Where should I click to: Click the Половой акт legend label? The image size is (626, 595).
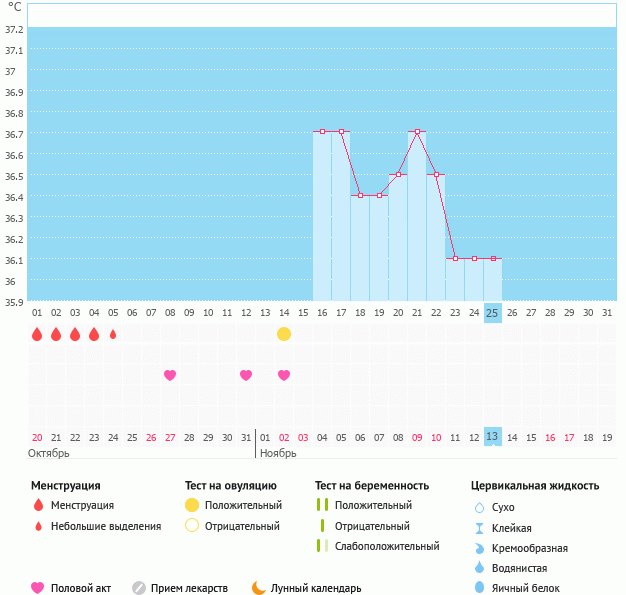tap(82, 588)
